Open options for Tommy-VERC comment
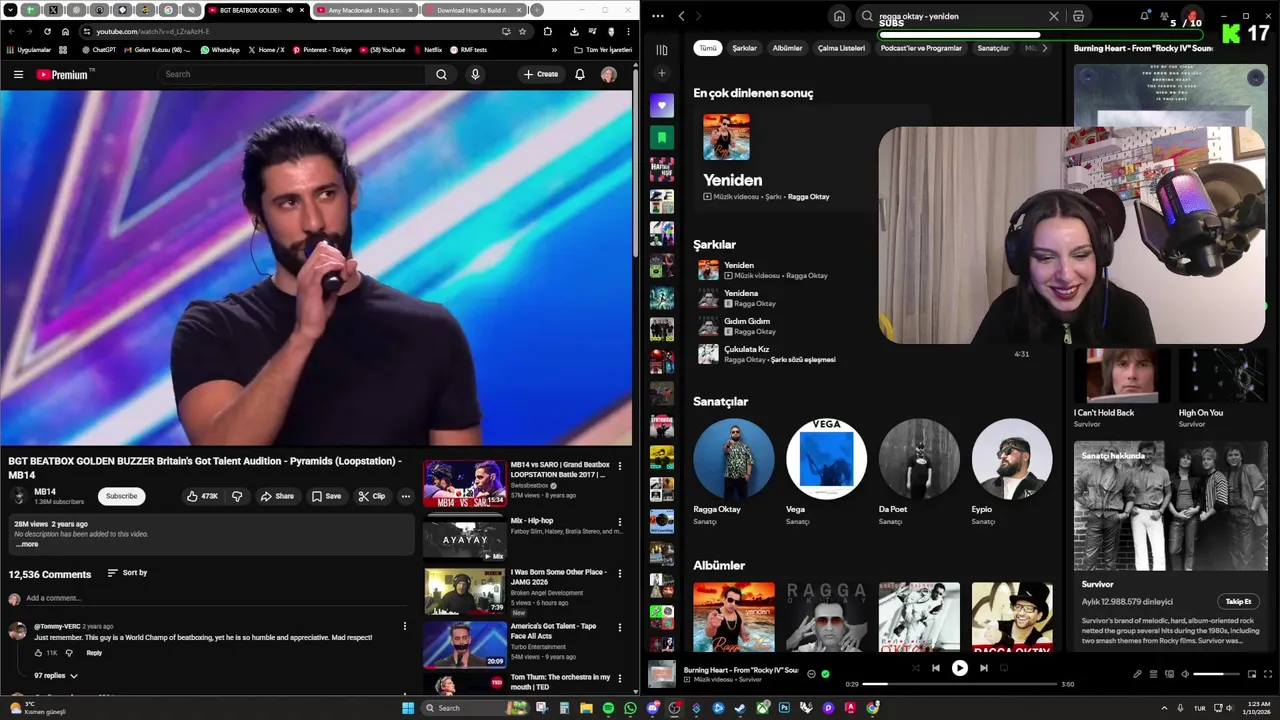Viewport: 1280px width, 720px height. click(405, 627)
